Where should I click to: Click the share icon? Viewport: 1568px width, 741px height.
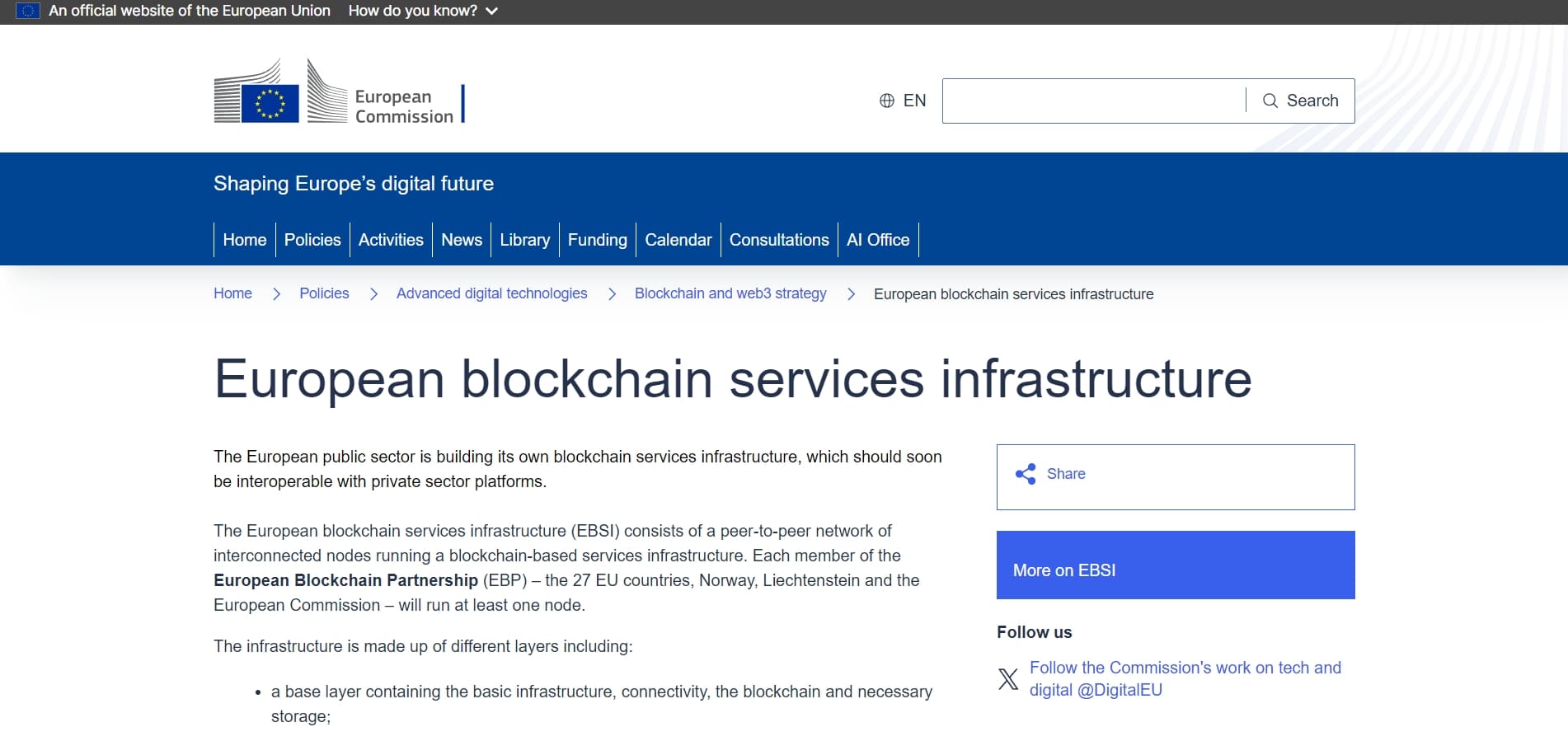(1026, 474)
